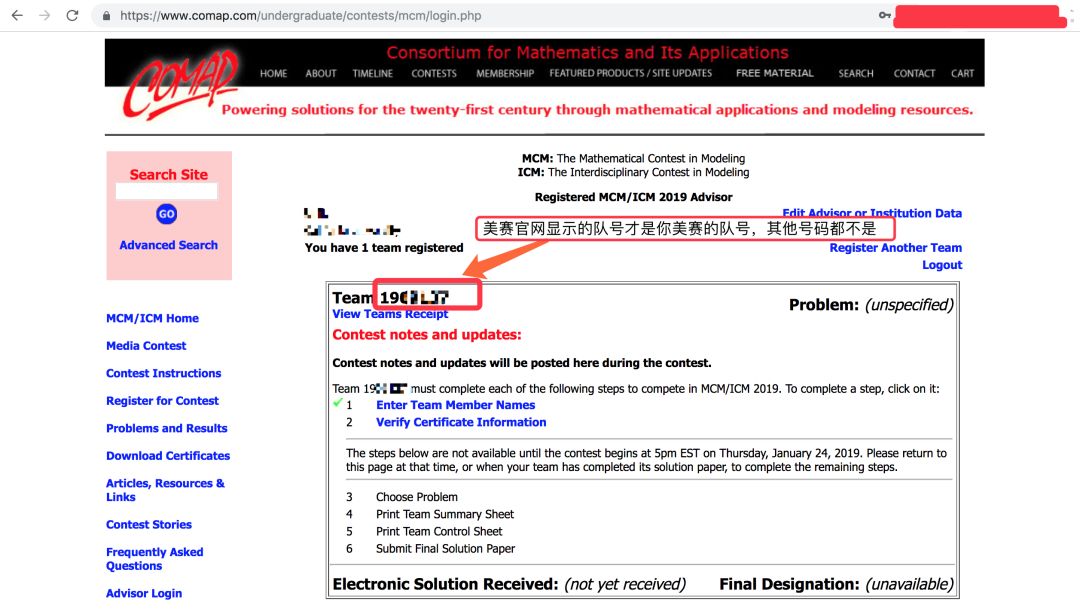Open the Media Contest link
1080x612 pixels.
click(146, 346)
